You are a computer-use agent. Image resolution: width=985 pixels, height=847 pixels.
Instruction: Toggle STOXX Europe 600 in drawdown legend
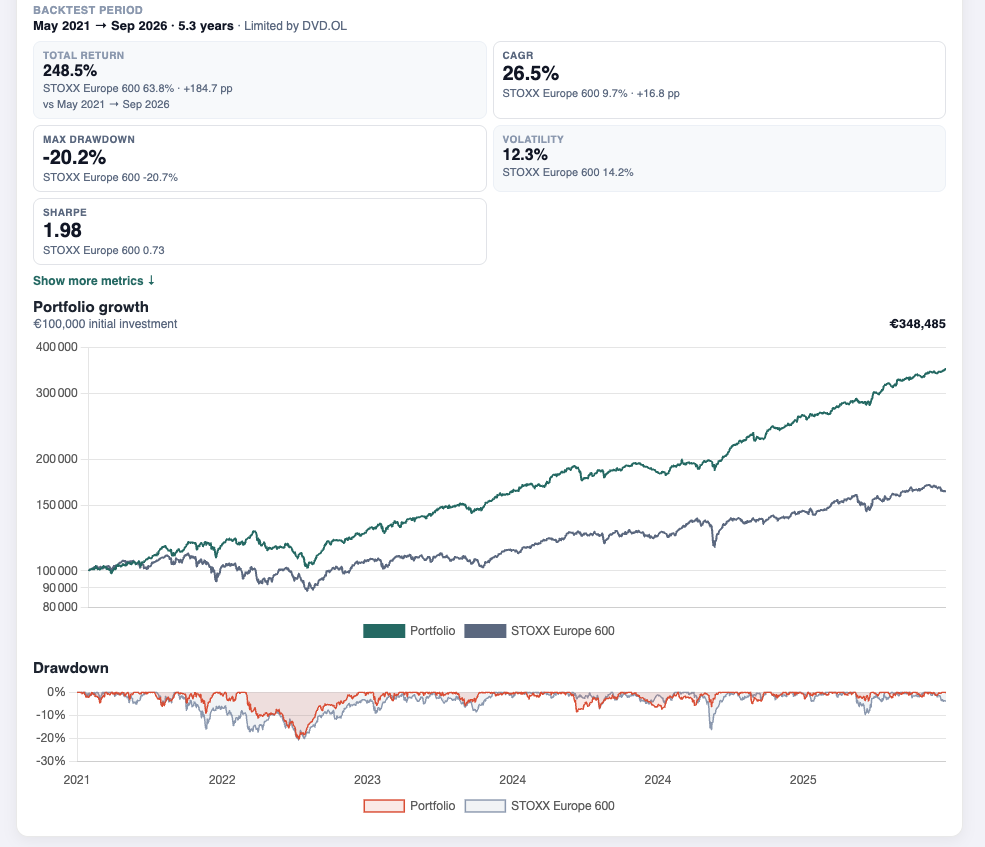point(539,806)
